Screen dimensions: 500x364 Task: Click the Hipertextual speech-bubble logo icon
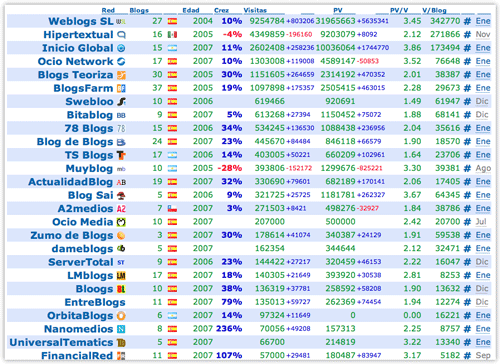(x=121, y=35)
